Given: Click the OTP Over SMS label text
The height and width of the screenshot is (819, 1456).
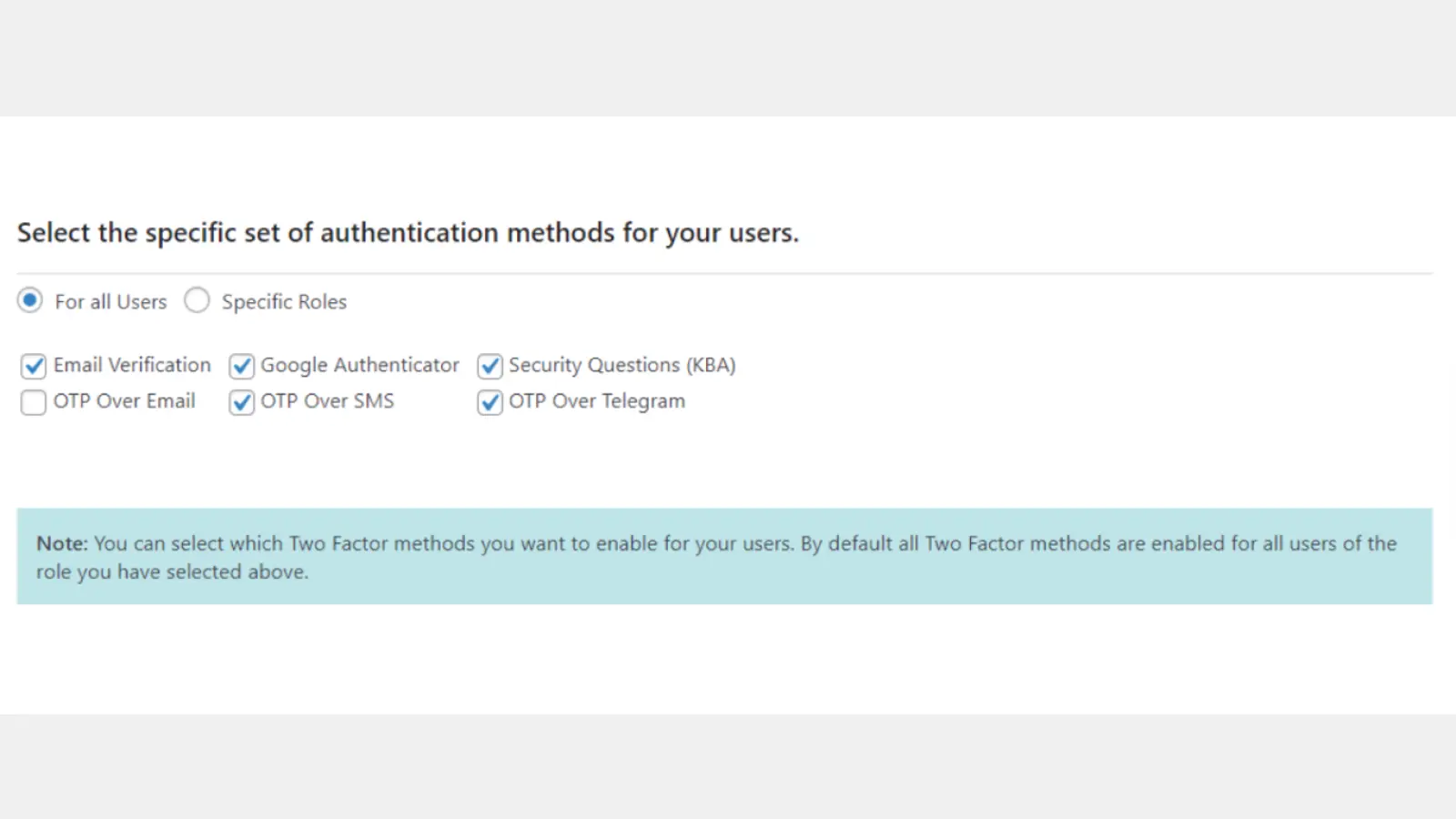Looking at the screenshot, I should (x=328, y=401).
